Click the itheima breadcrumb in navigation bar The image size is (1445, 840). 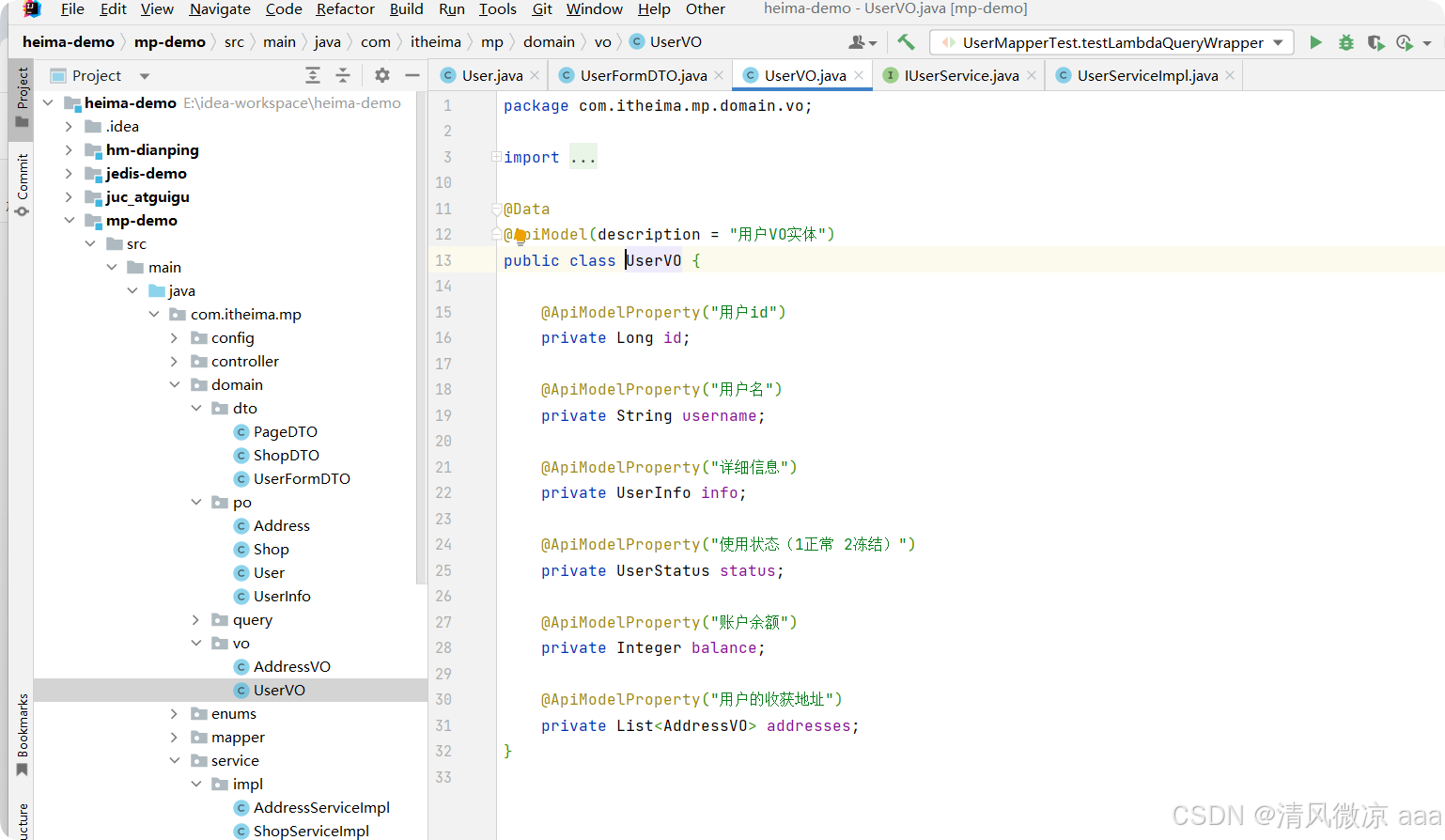point(436,42)
